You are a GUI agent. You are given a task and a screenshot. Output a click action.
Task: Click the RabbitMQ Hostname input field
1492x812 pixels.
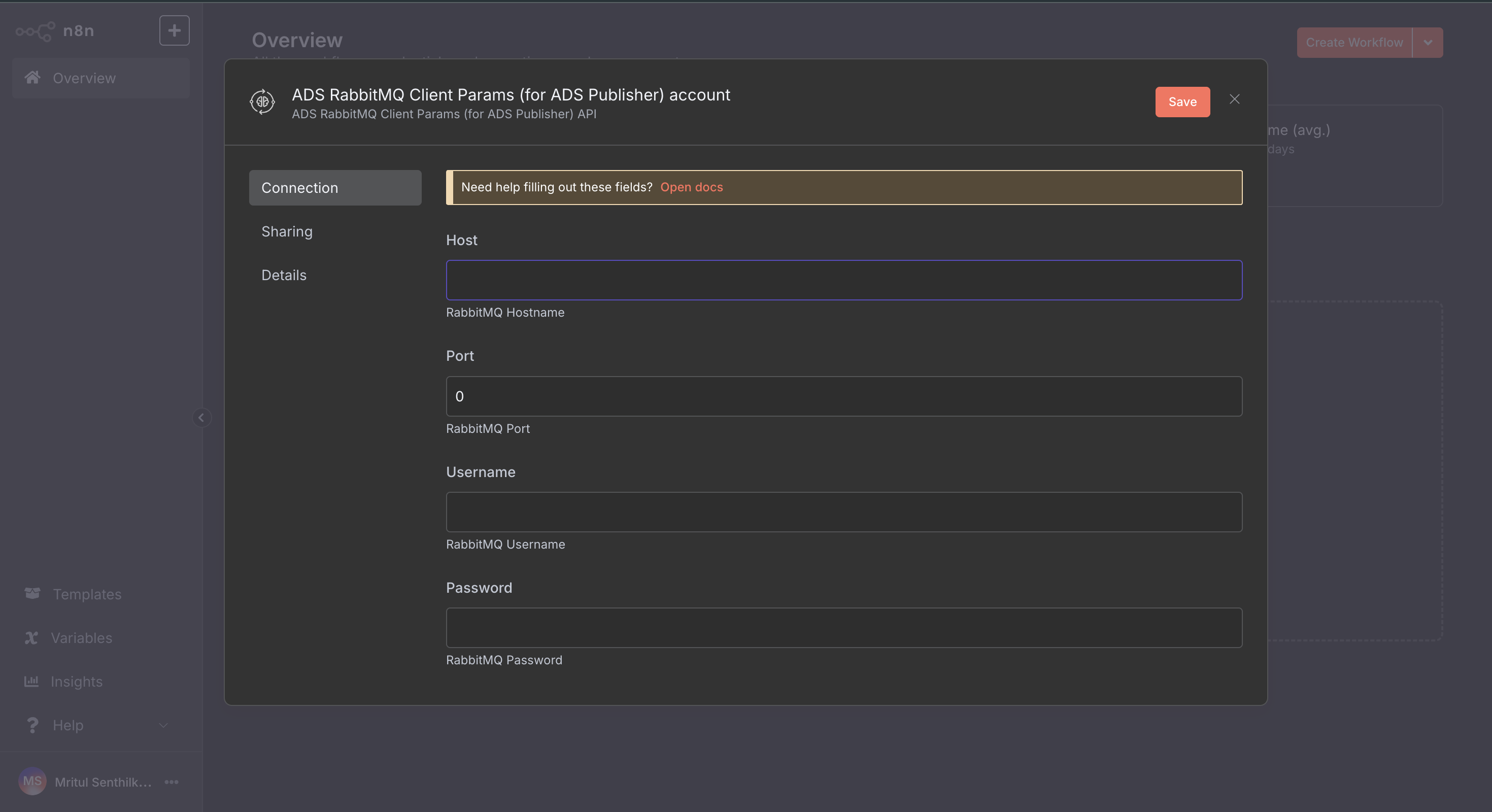843,280
